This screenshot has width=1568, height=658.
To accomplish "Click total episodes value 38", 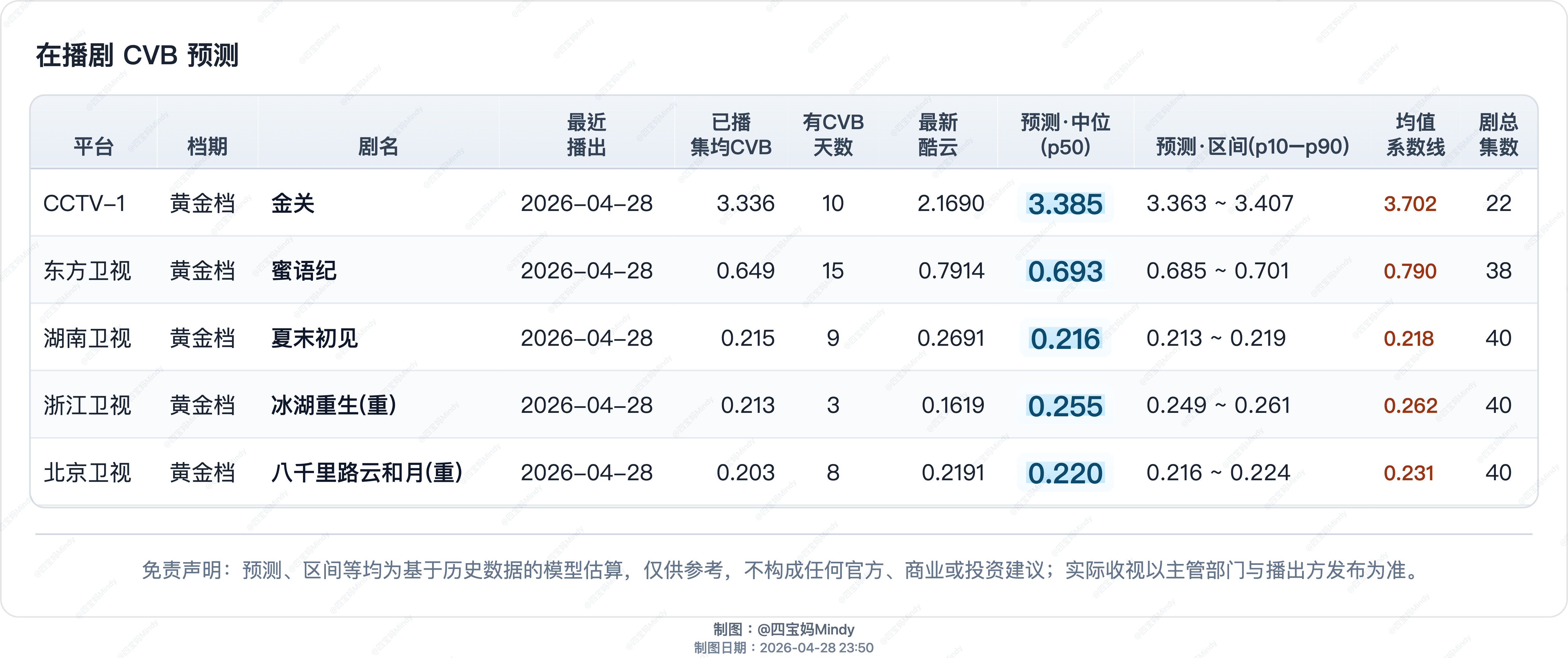I will tap(1499, 271).
